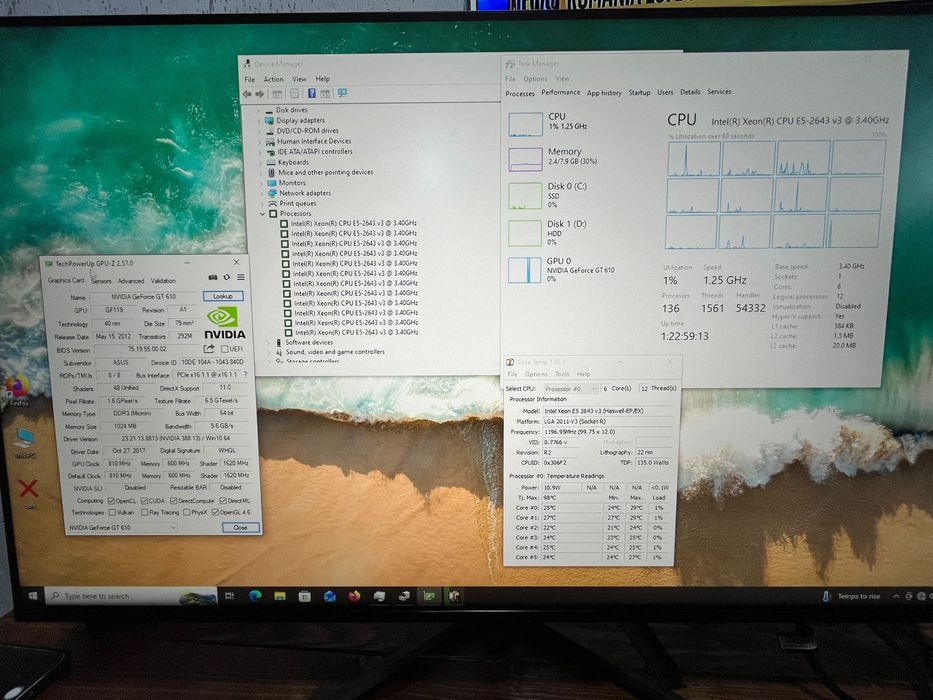Toggle the PhysX checkbox

coord(187,512)
